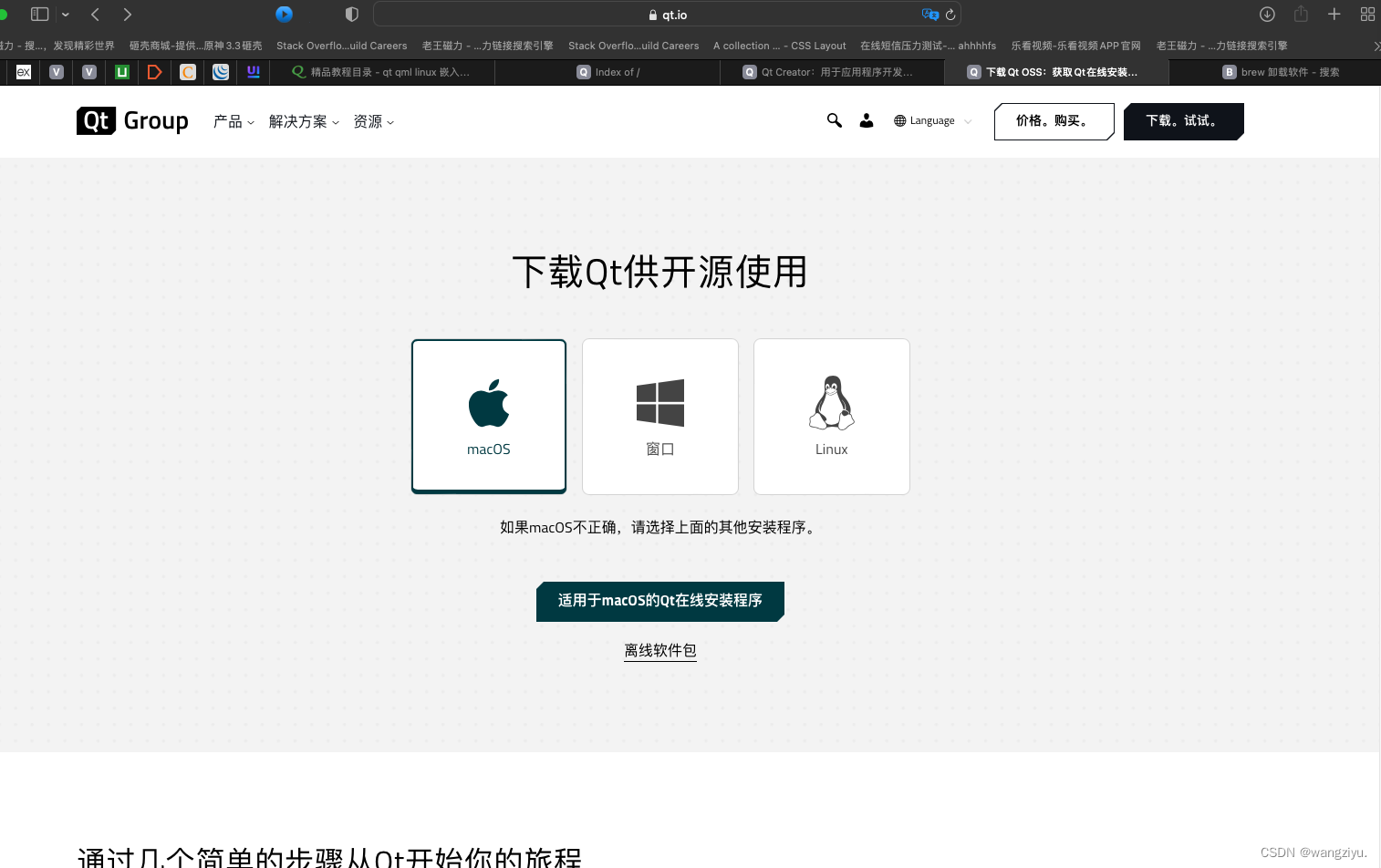Screen dimensions: 1381x868
Task: Open the 'Stack Overflo...uild Careers' bookmark after 硬壳商城
Action: [x=342, y=46]
